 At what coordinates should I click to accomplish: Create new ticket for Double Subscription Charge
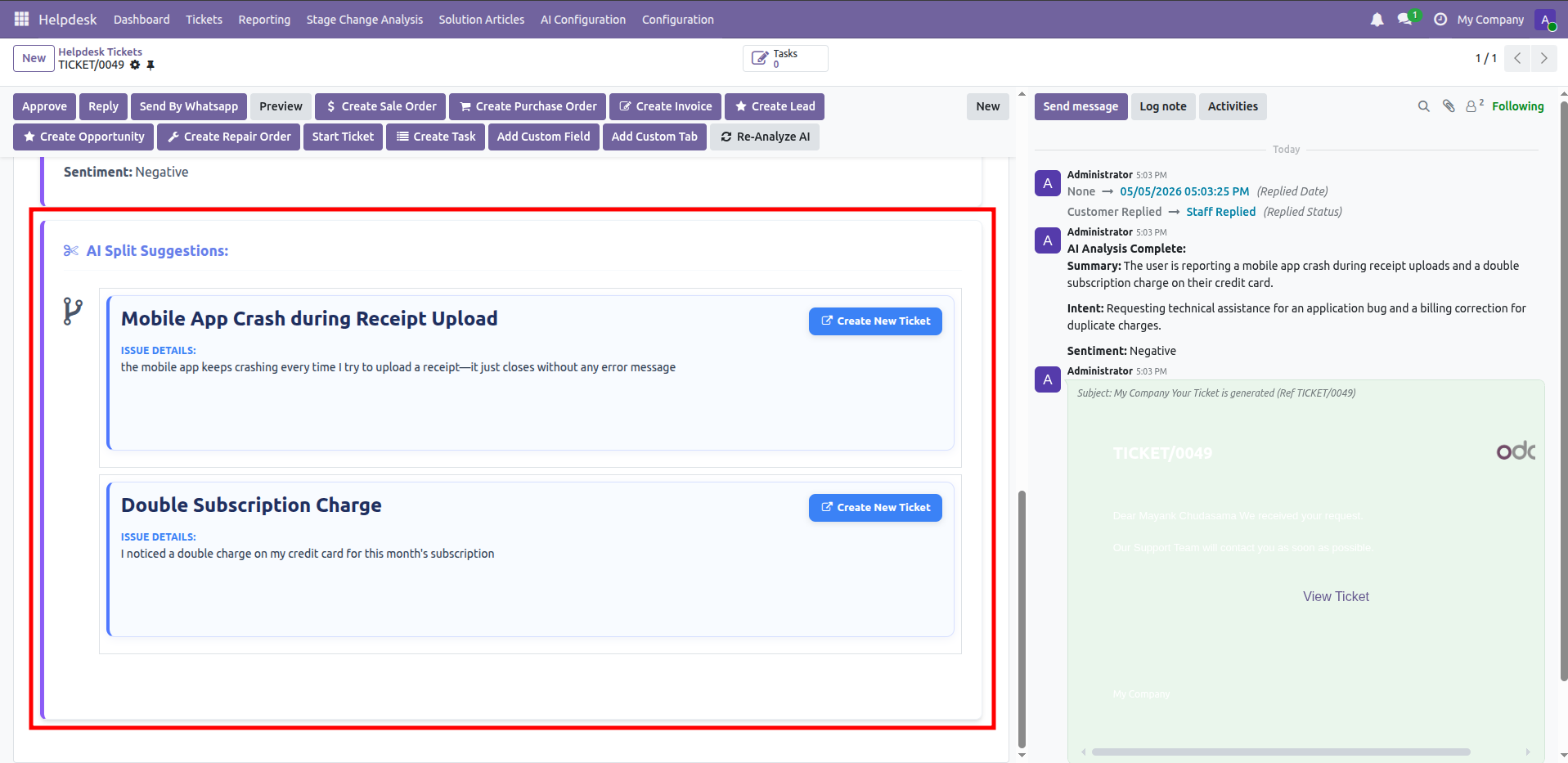[875, 508]
